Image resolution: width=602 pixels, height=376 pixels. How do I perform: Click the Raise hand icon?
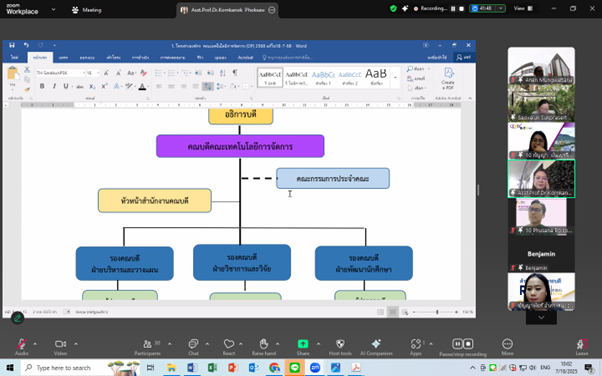264,346
